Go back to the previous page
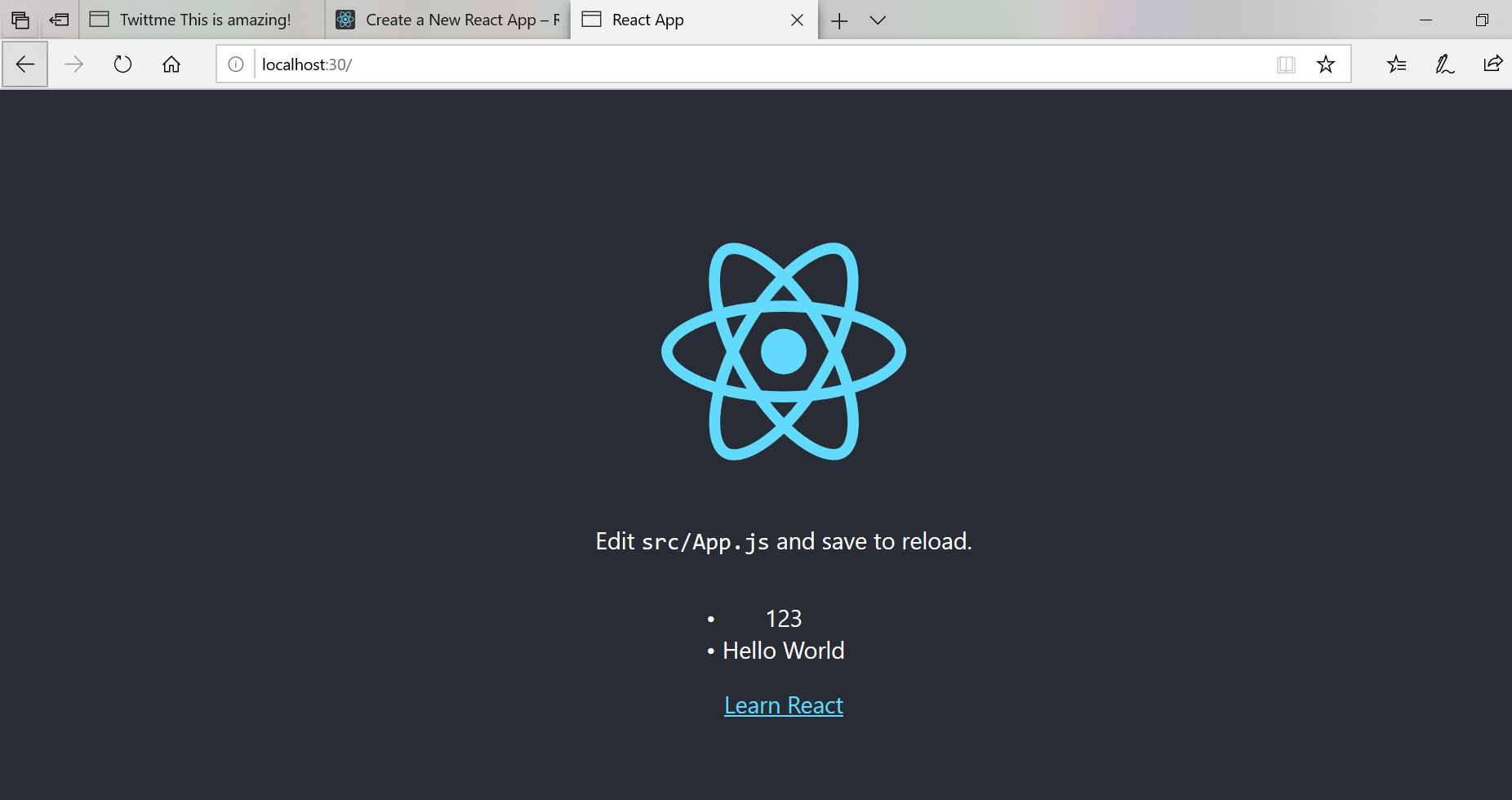1512x800 pixels. tap(25, 64)
